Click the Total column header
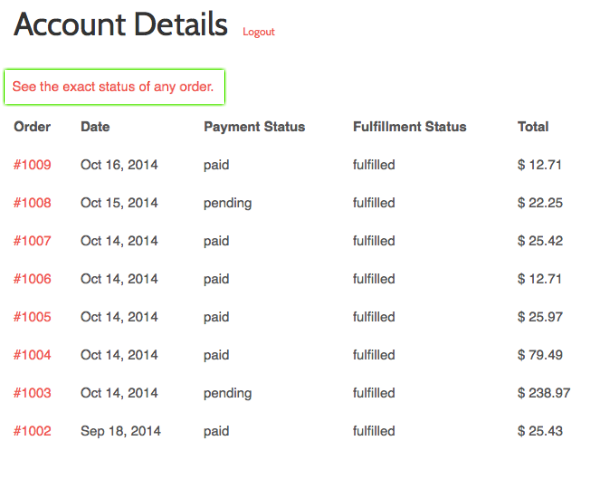This screenshot has width=600, height=479. [x=533, y=127]
